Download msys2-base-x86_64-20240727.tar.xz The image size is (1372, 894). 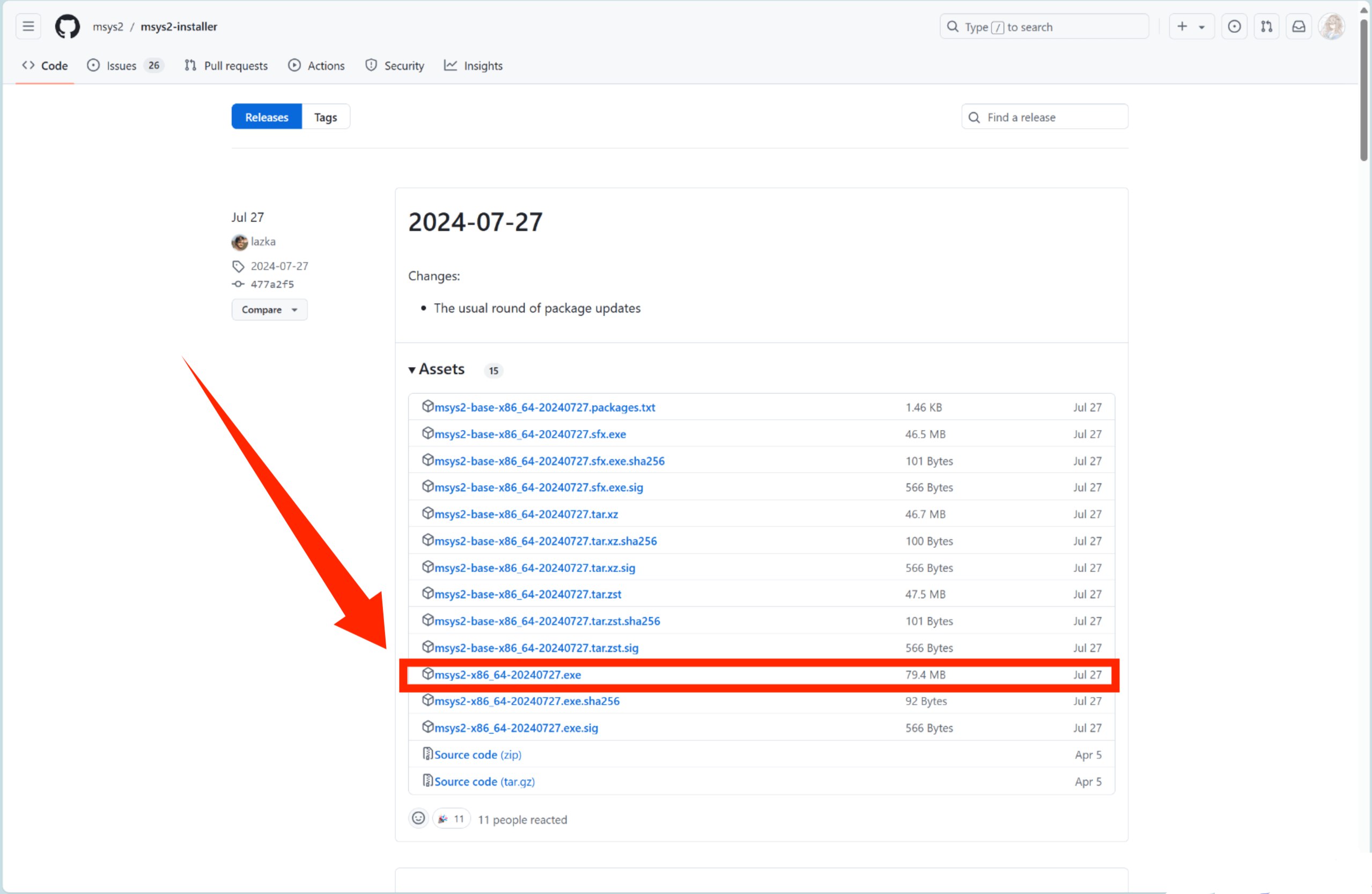526,514
